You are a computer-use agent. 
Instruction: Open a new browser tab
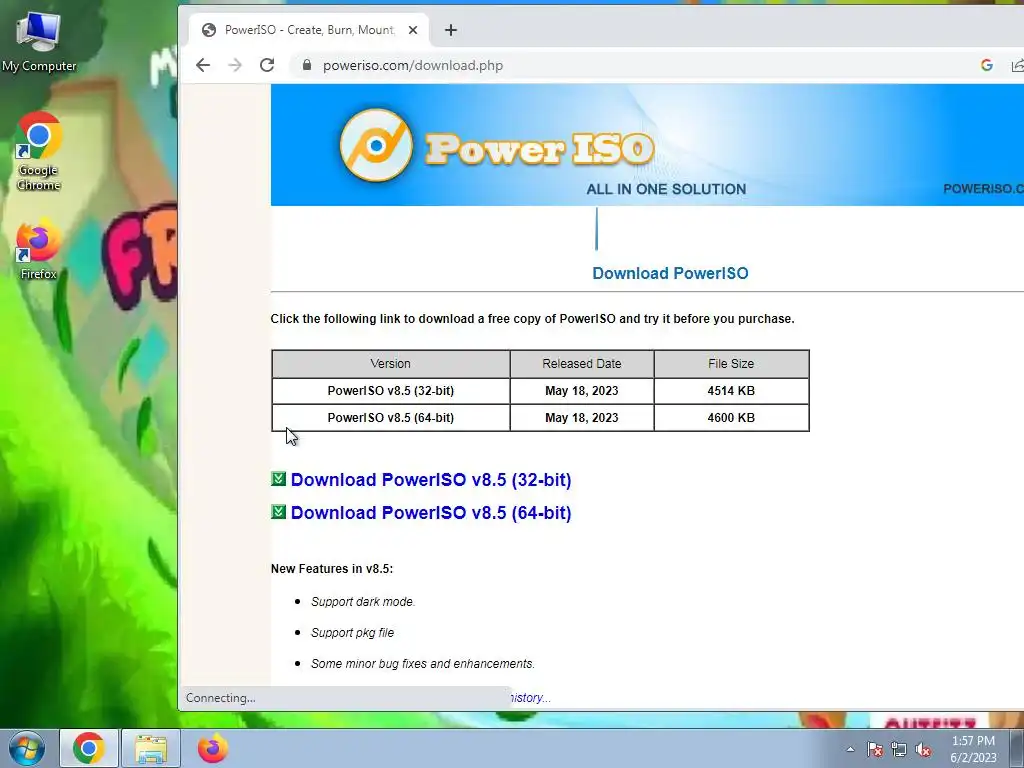451,30
